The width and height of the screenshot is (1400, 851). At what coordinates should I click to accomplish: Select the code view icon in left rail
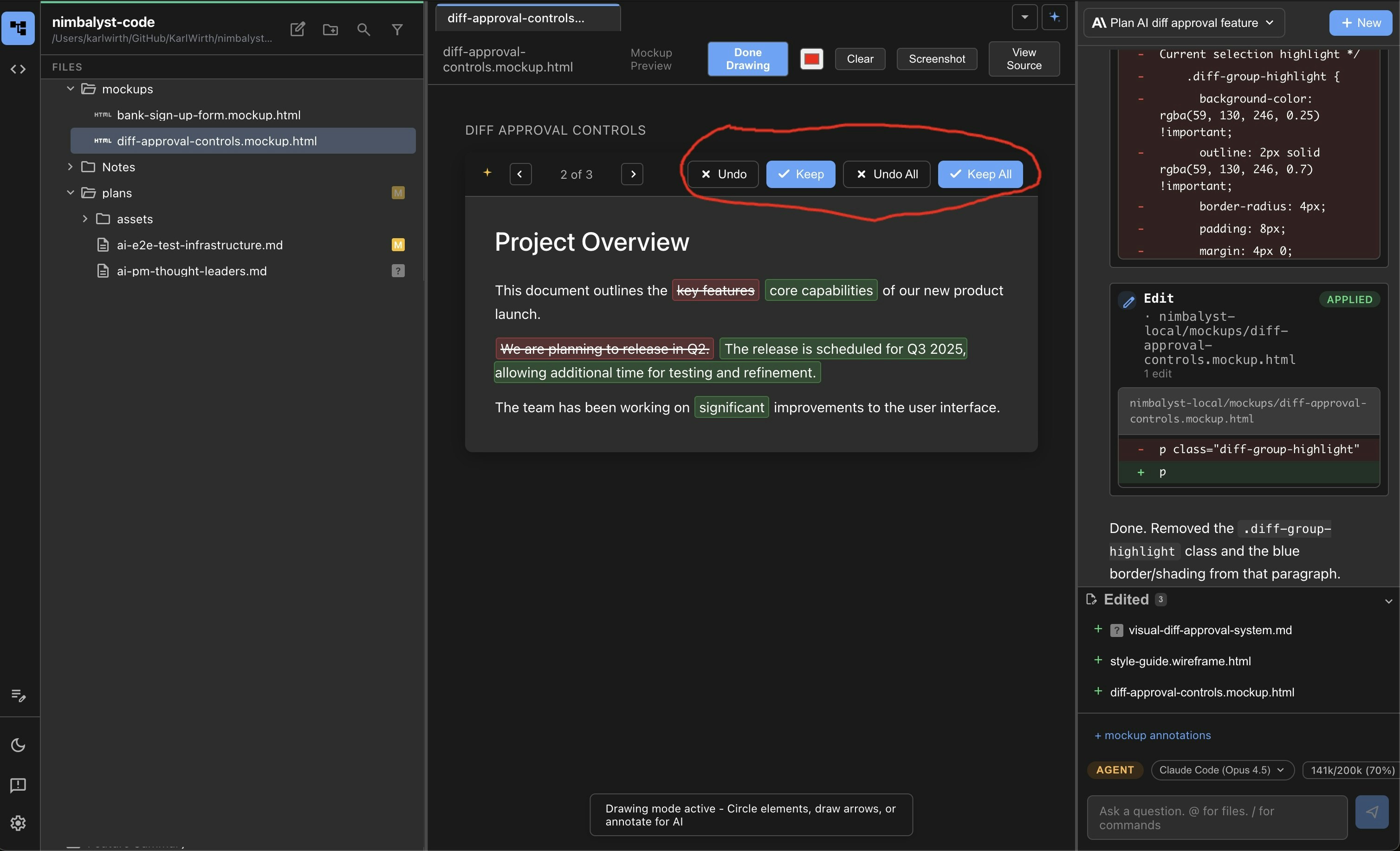(x=18, y=69)
